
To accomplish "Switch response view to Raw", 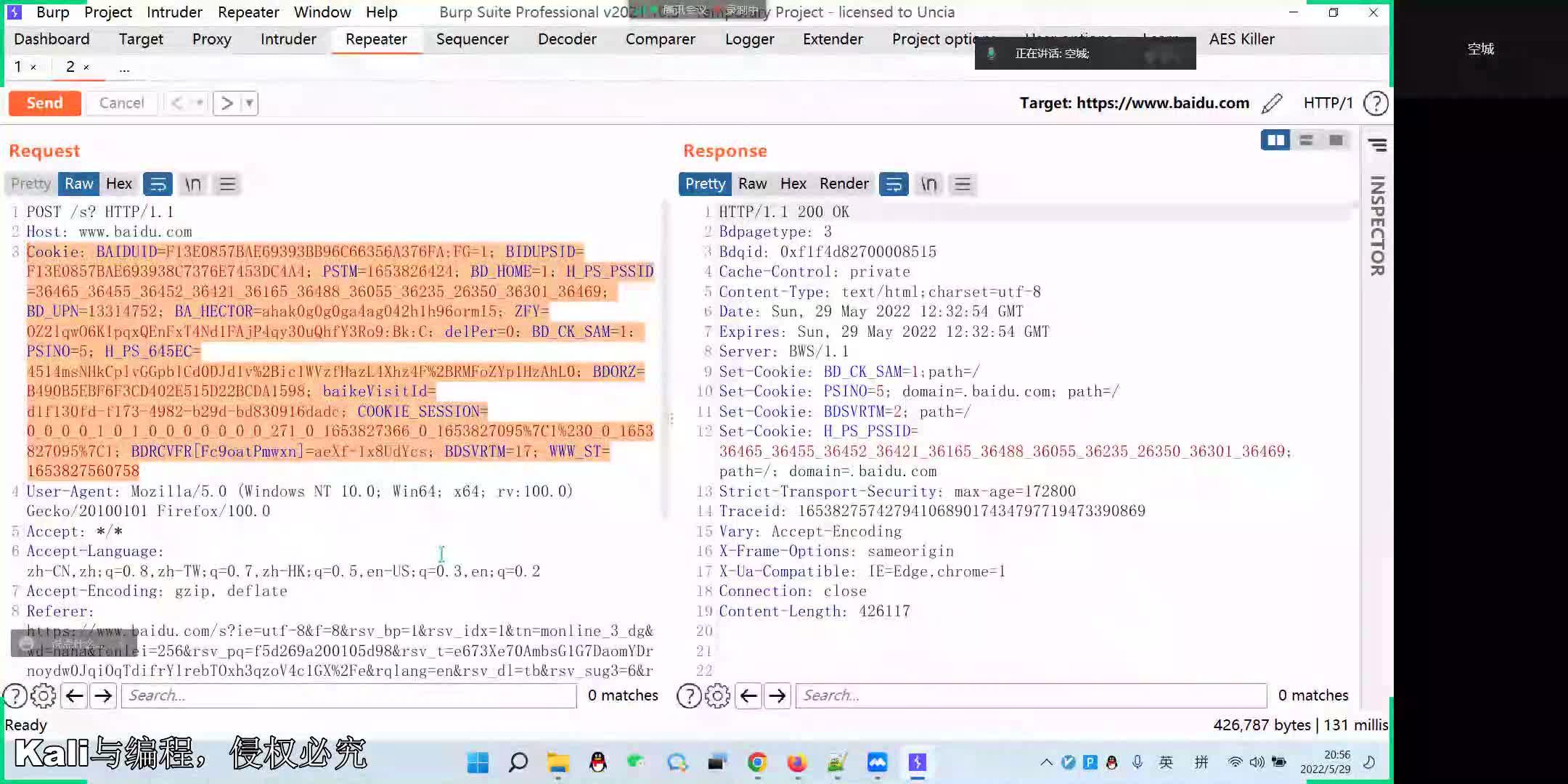I will pos(753,184).
